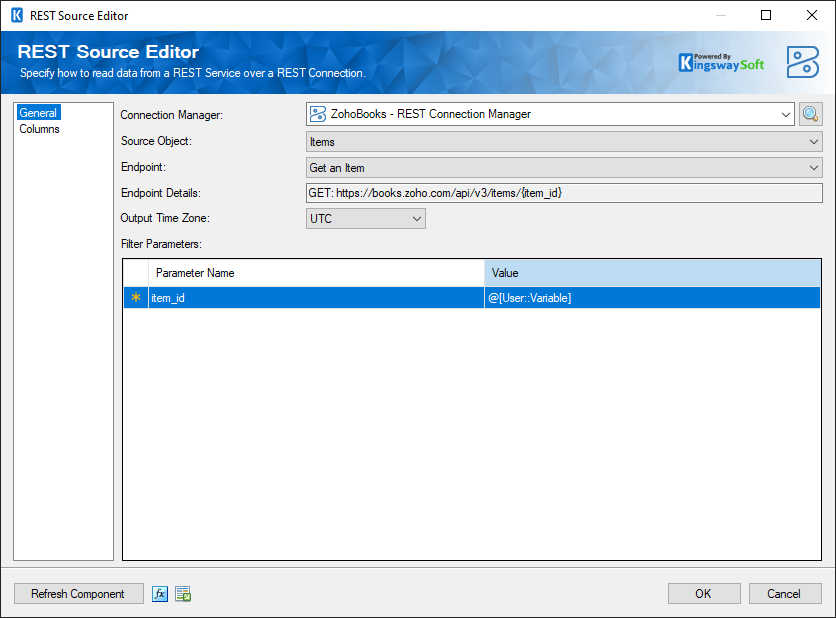Click the @[User::Variable] value cell

pos(653,298)
